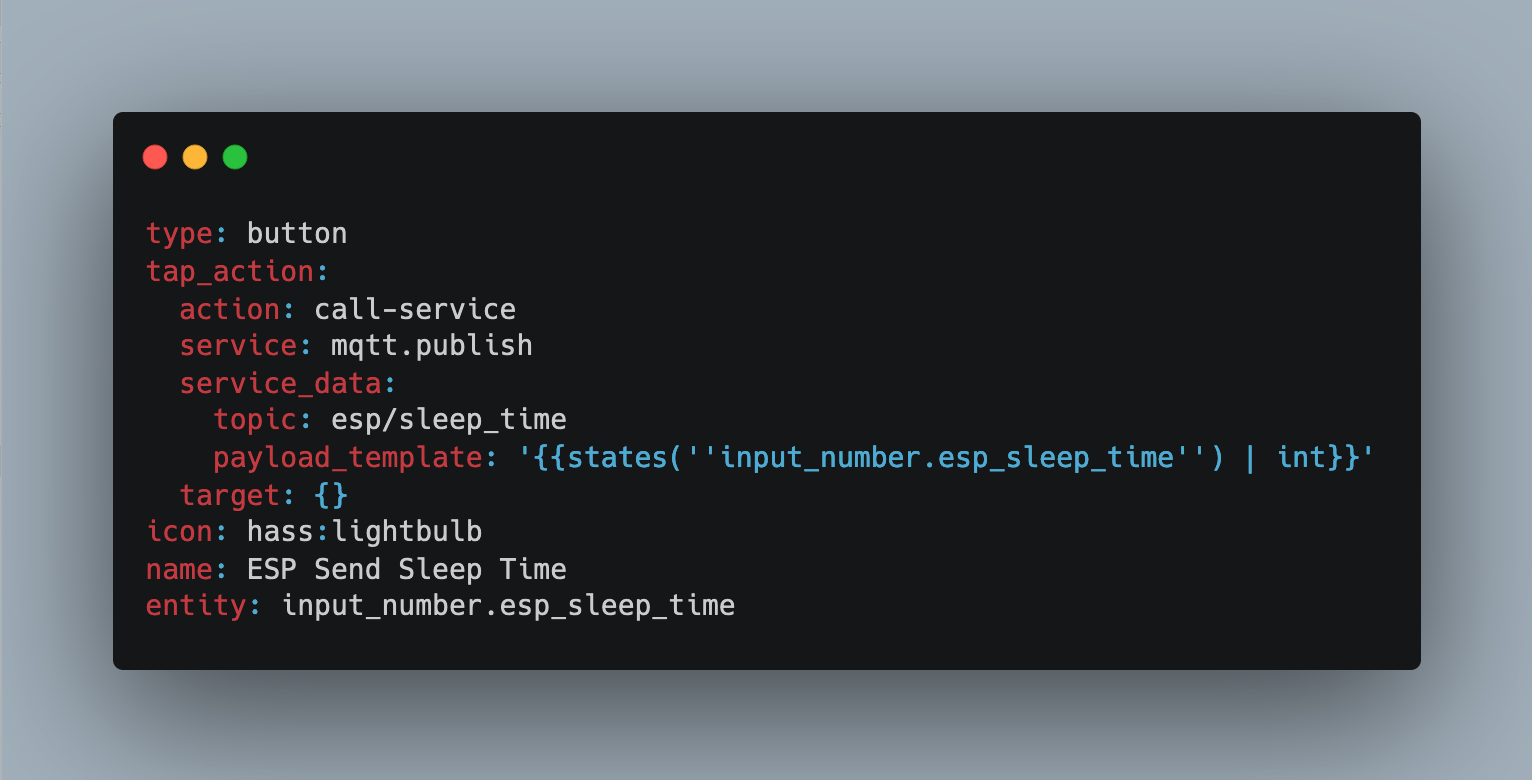Viewport: 1532px width, 780px height.
Task: Click the 'payload_template' key
Action: 347,458
